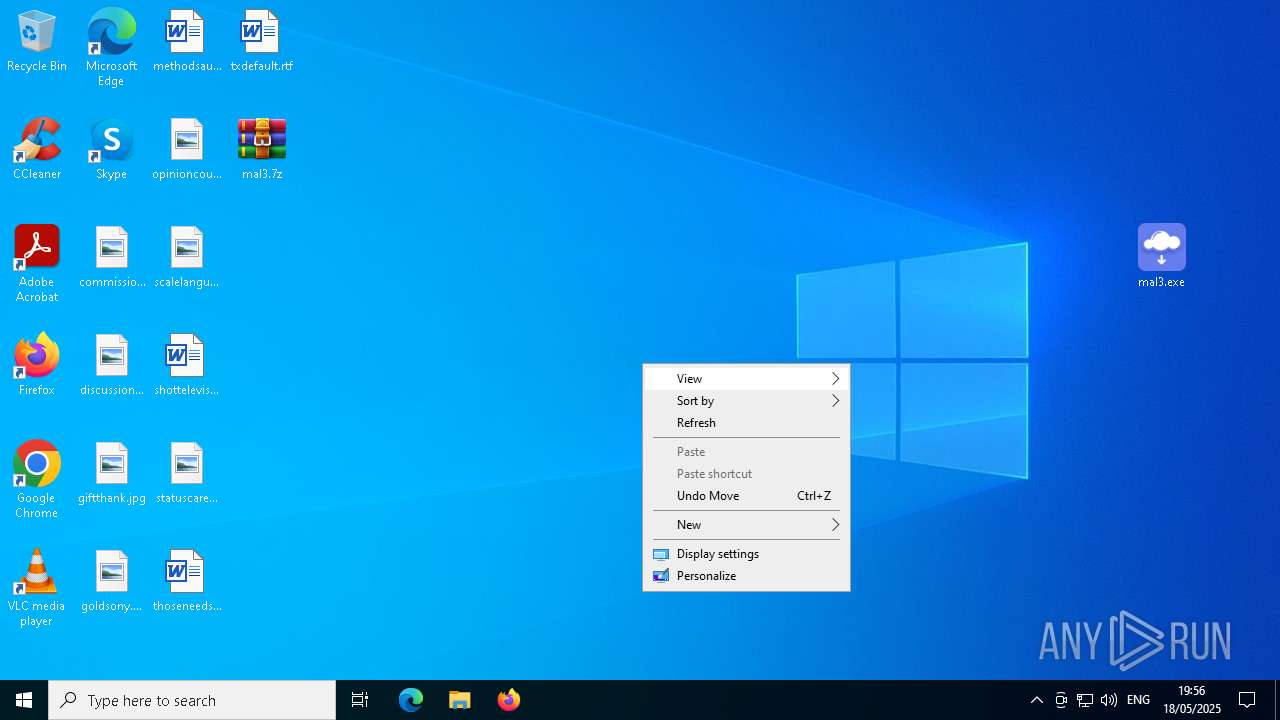The width and height of the screenshot is (1280, 720).
Task: Expand the New submenu
Action: tap(746, 525)
